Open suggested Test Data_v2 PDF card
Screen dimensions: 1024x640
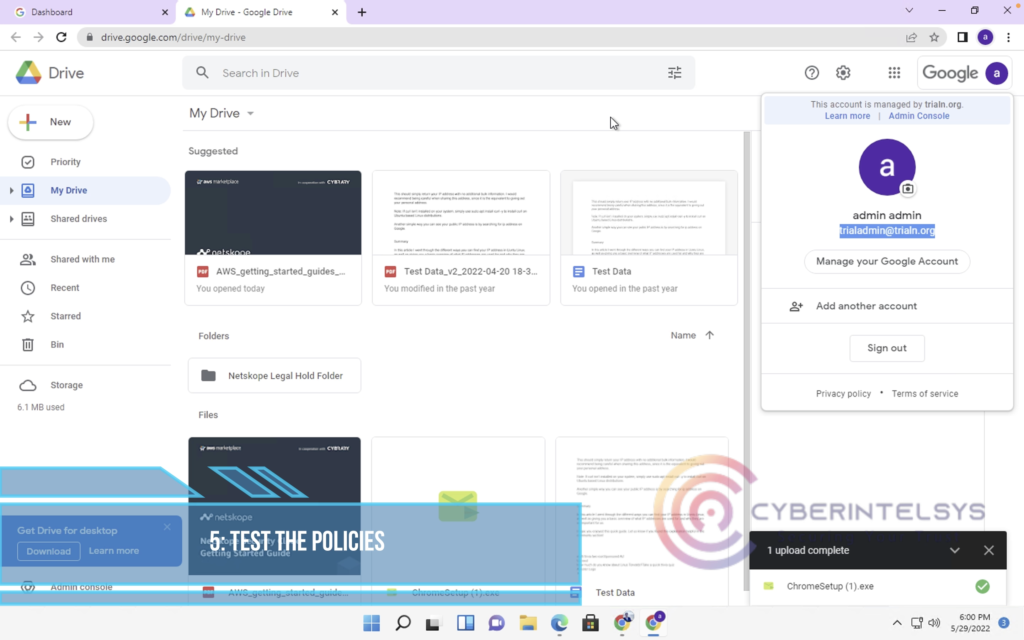461,238
